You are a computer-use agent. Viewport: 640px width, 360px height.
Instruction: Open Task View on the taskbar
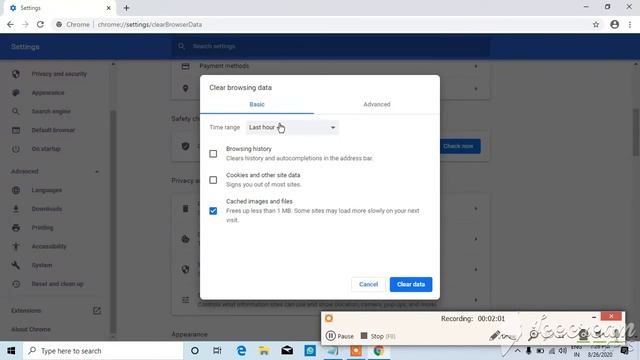(x=217, y=351)
